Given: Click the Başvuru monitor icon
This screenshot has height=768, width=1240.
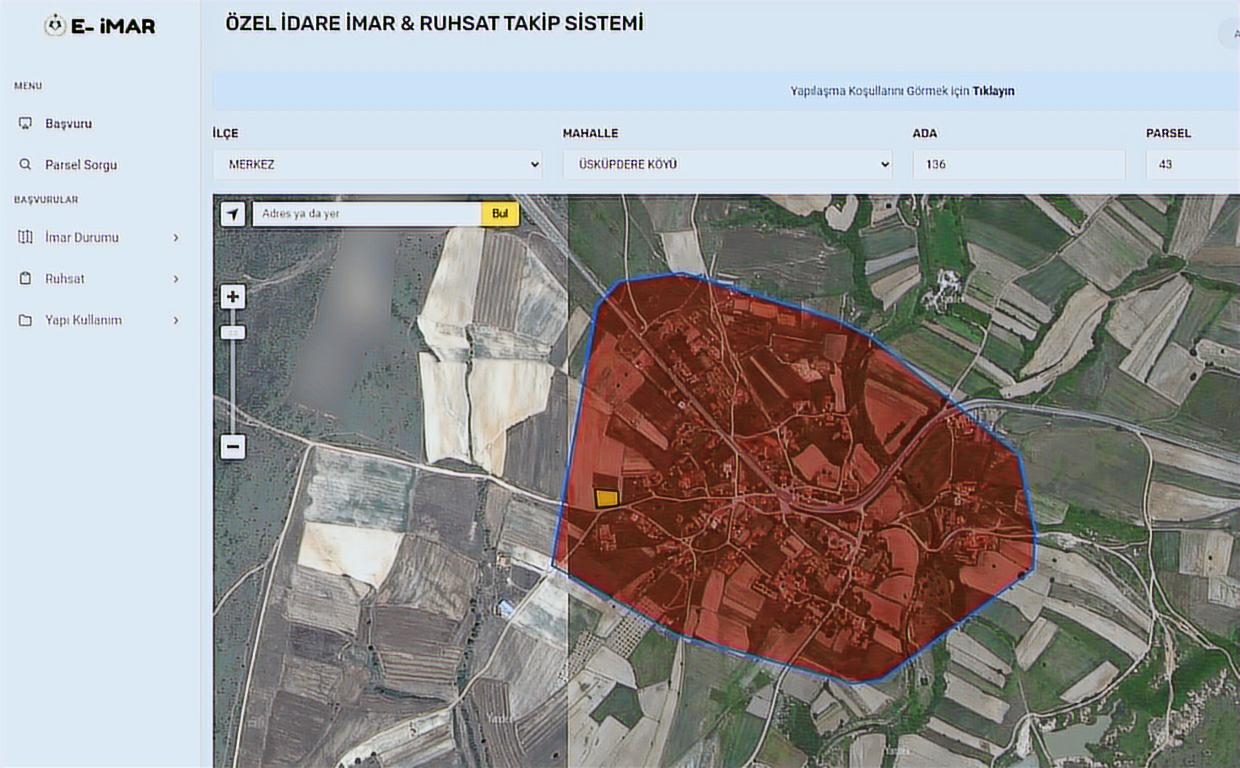Looking at the screenshot, I should [x=26, y=123].
